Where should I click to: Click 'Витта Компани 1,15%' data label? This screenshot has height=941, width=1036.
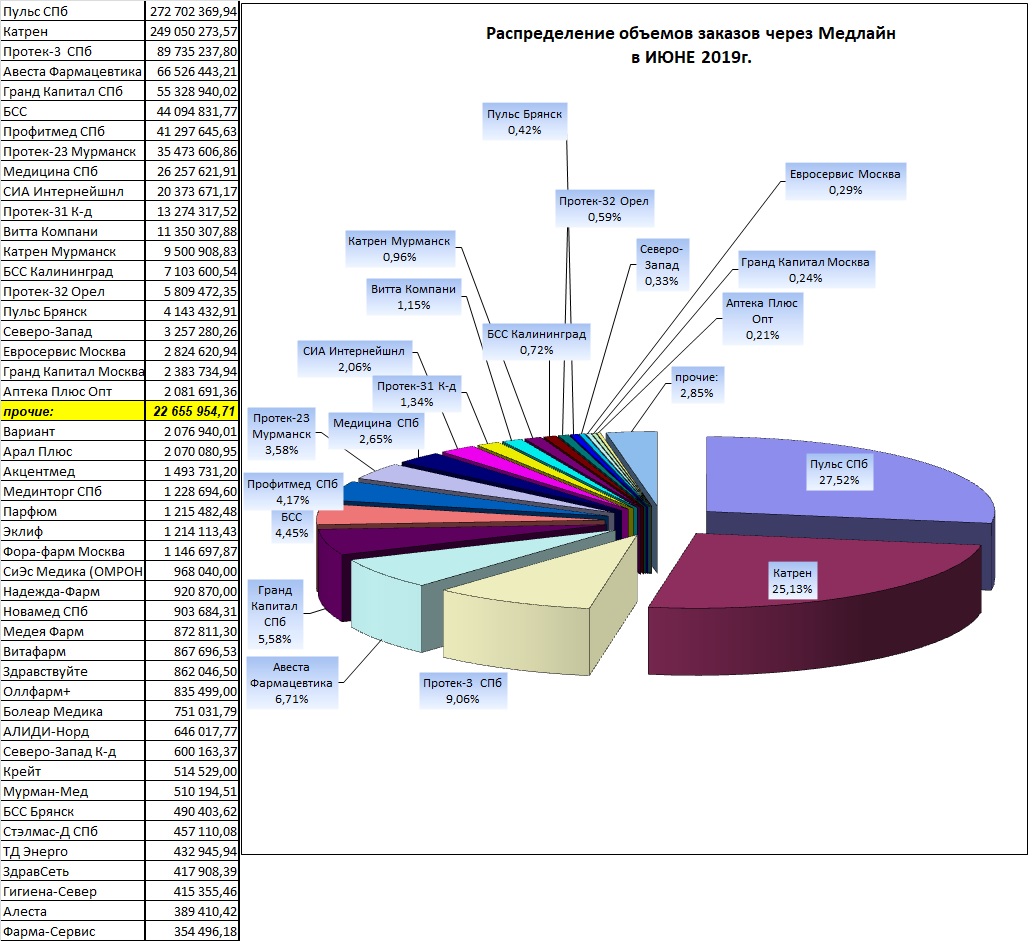pos(414,297)
